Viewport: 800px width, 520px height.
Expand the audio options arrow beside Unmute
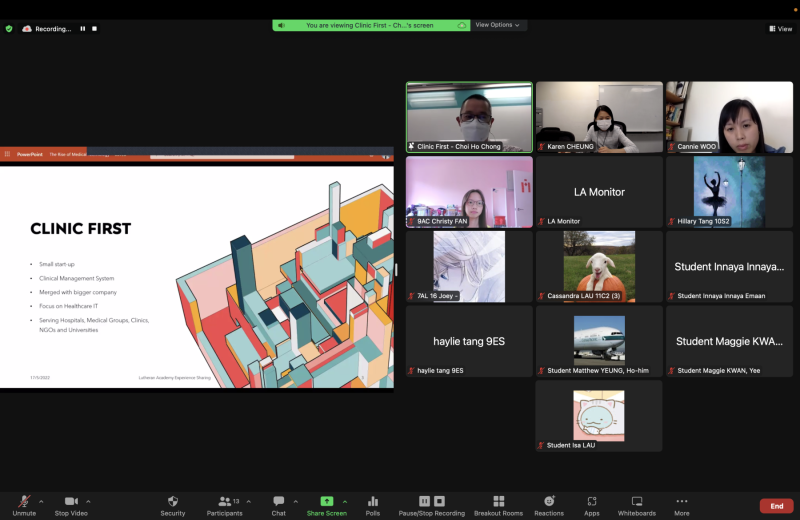(x=41, y=501)
